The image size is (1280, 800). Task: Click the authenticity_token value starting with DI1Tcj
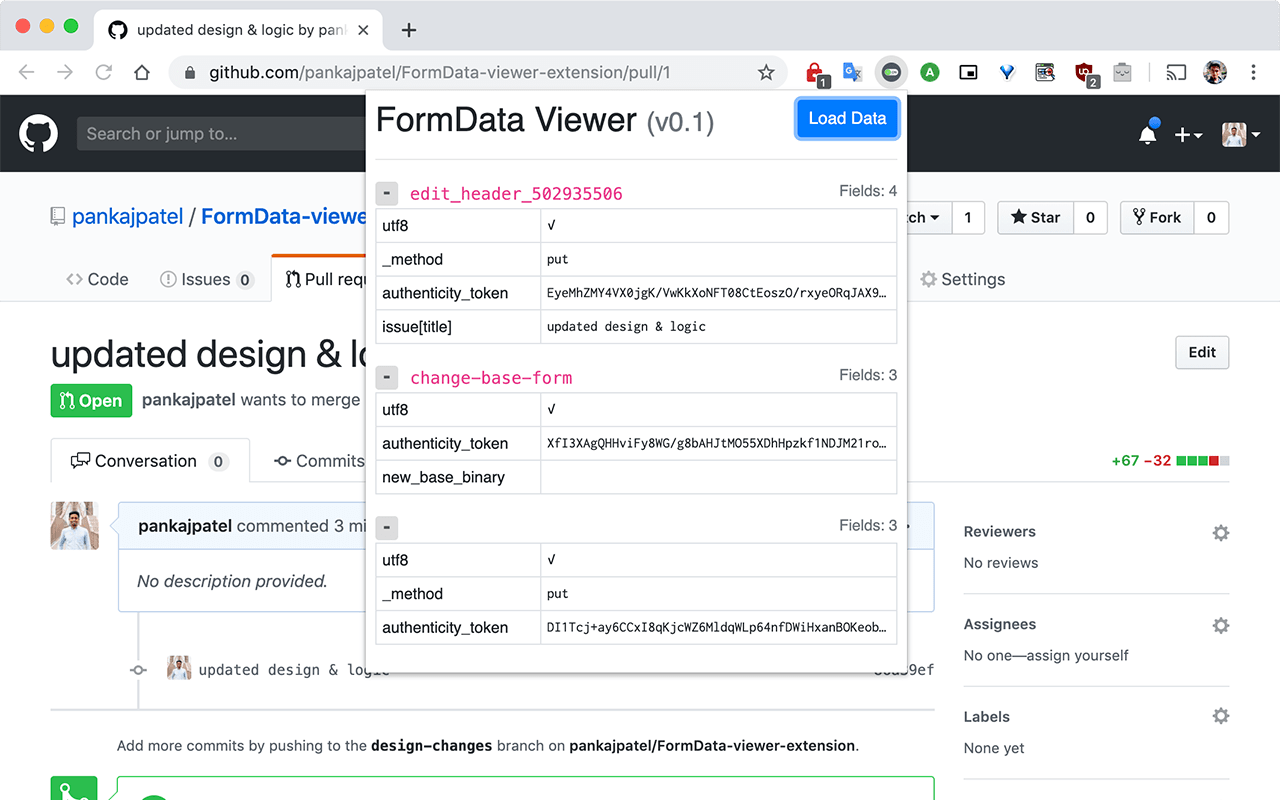point(716,627)
